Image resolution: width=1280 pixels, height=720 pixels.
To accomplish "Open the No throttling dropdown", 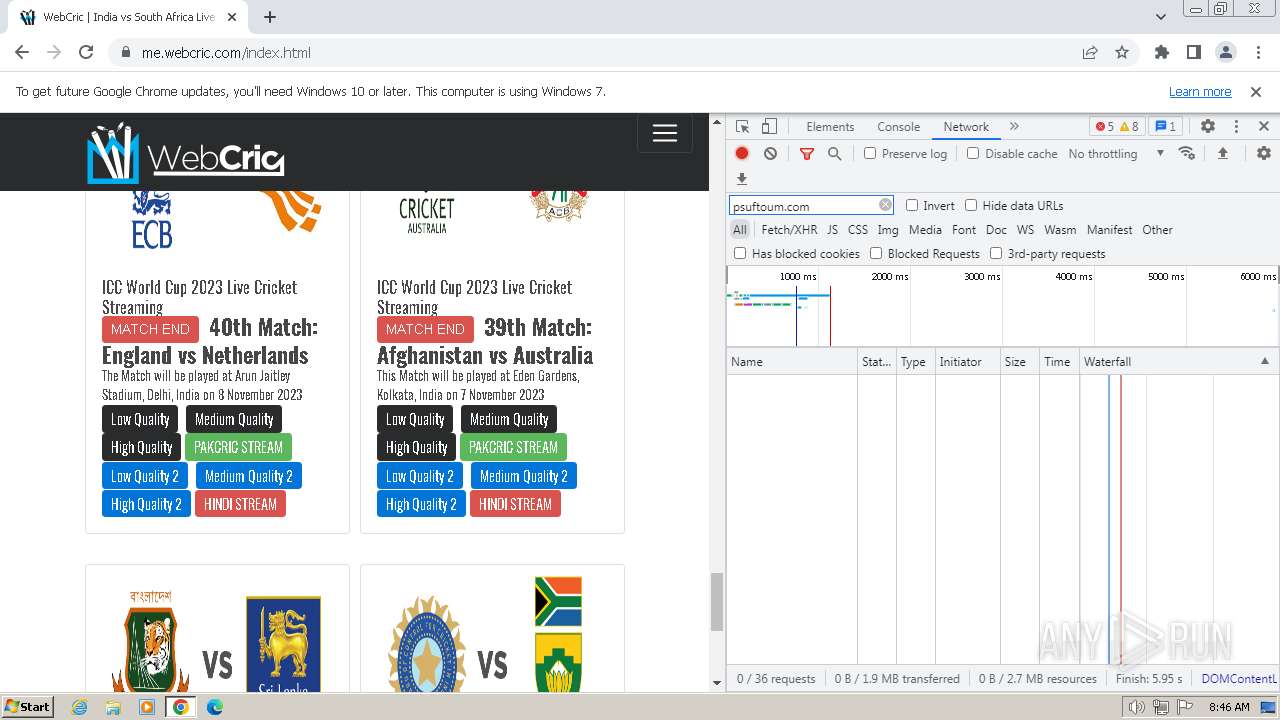I will (1116, 153).
